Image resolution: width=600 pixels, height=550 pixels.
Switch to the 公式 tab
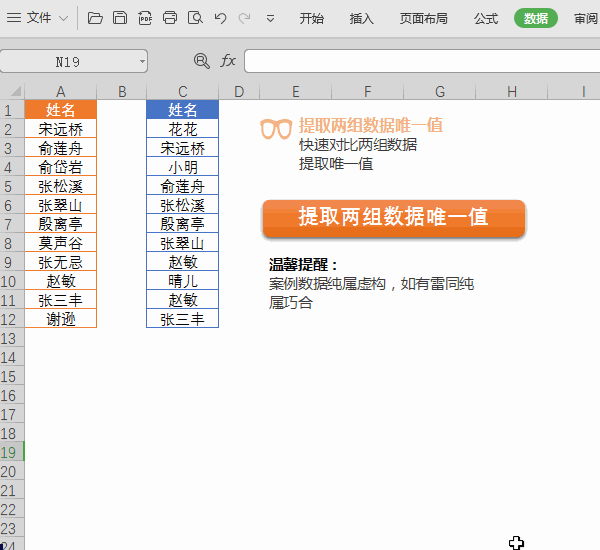[486, 18]
